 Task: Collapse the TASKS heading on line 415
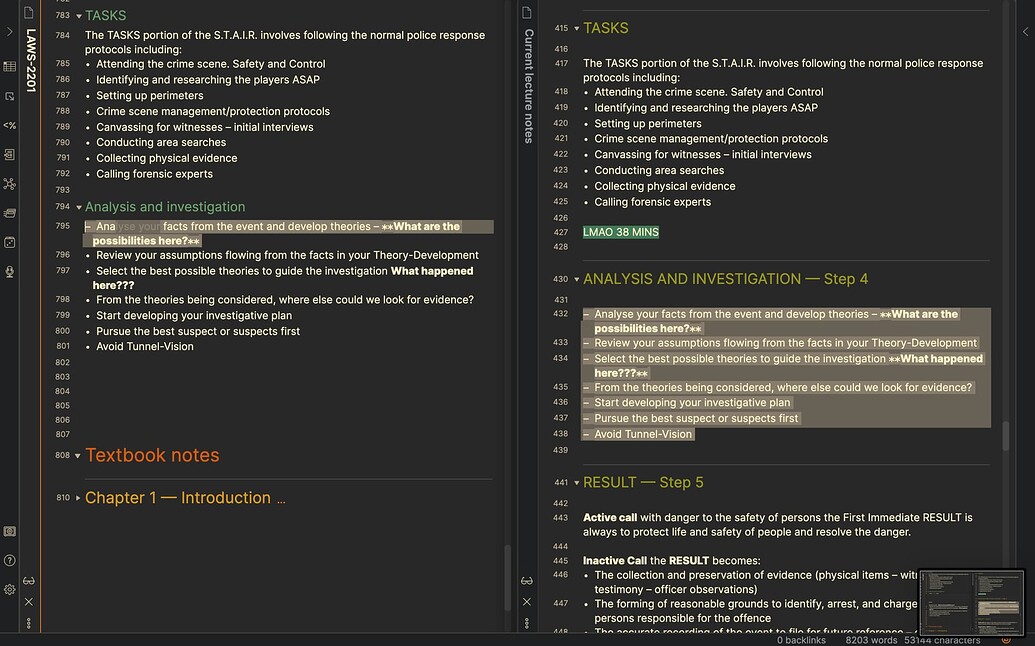pyautogui.click(x=576, y=28)
